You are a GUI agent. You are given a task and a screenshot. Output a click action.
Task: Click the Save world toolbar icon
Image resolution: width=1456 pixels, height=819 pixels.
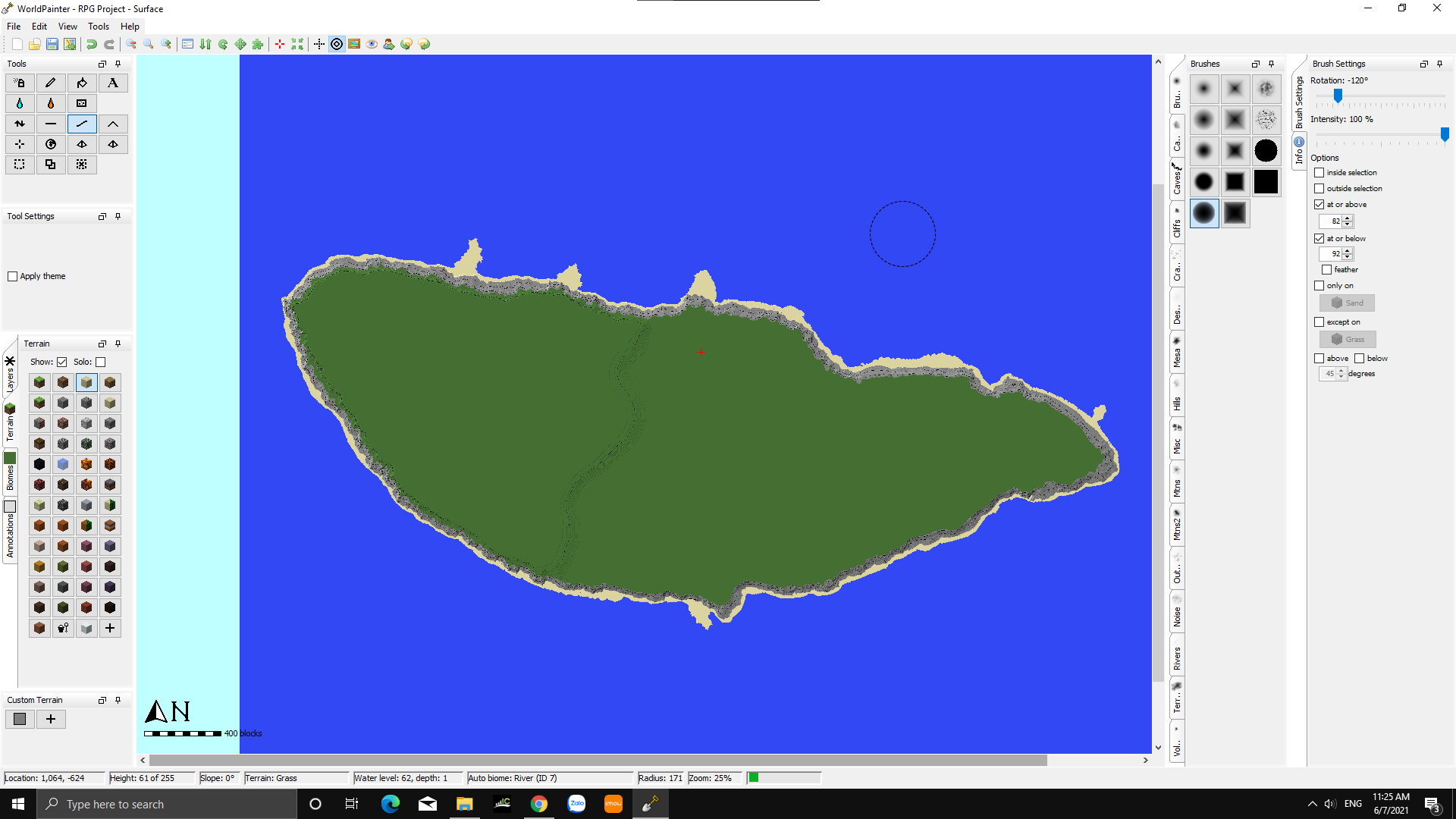pos(52,44)
